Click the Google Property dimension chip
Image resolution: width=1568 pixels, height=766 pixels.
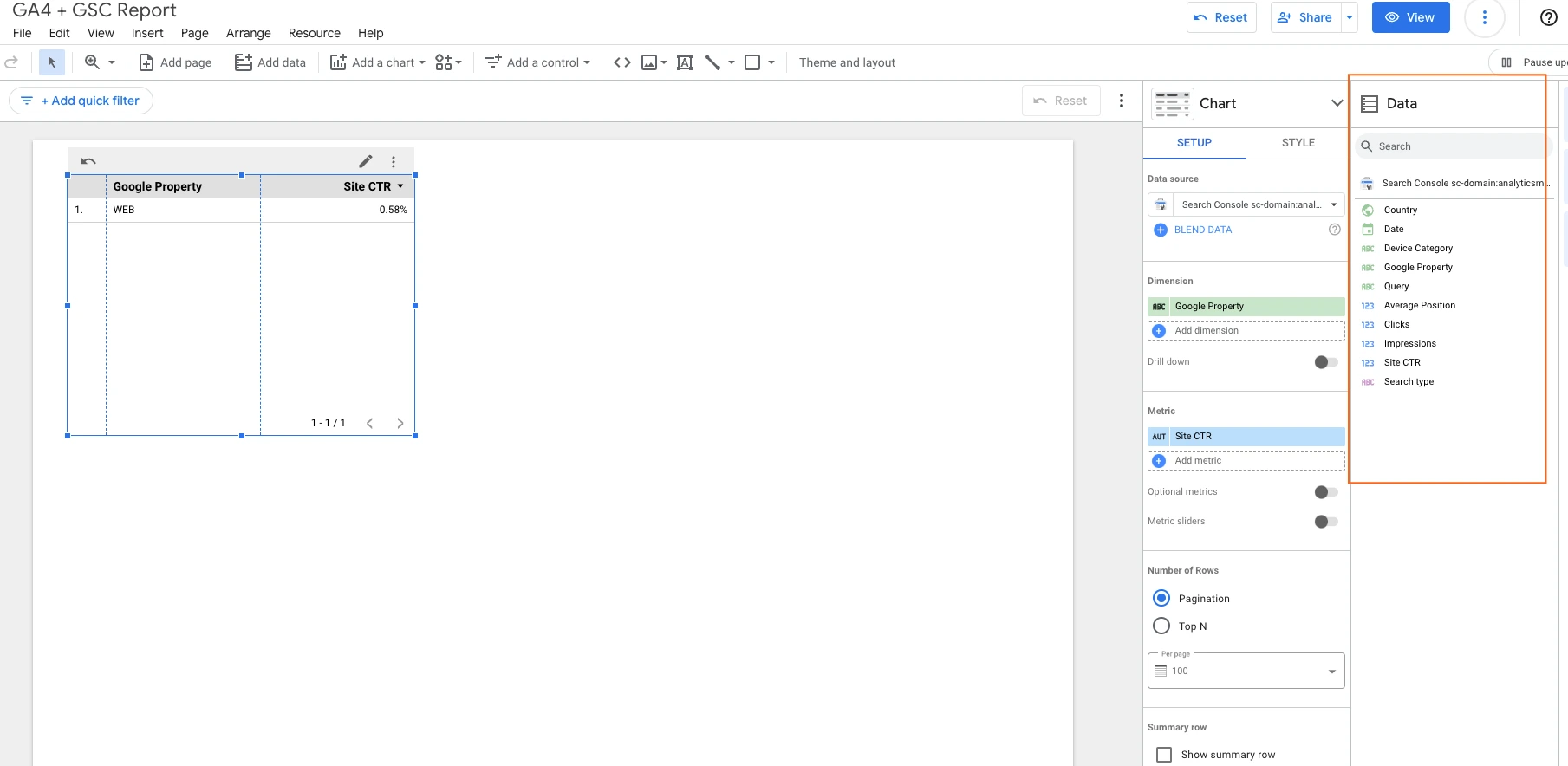pos(1246,307)
